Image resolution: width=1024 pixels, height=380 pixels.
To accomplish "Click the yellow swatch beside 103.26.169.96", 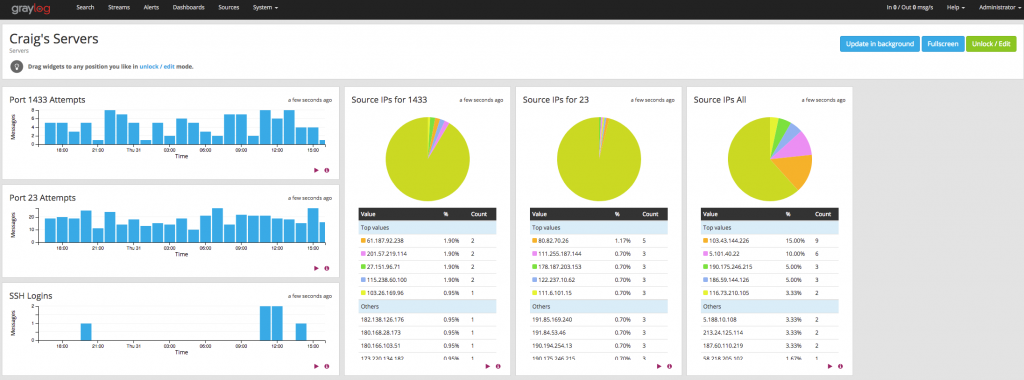I will pos(363,293).
